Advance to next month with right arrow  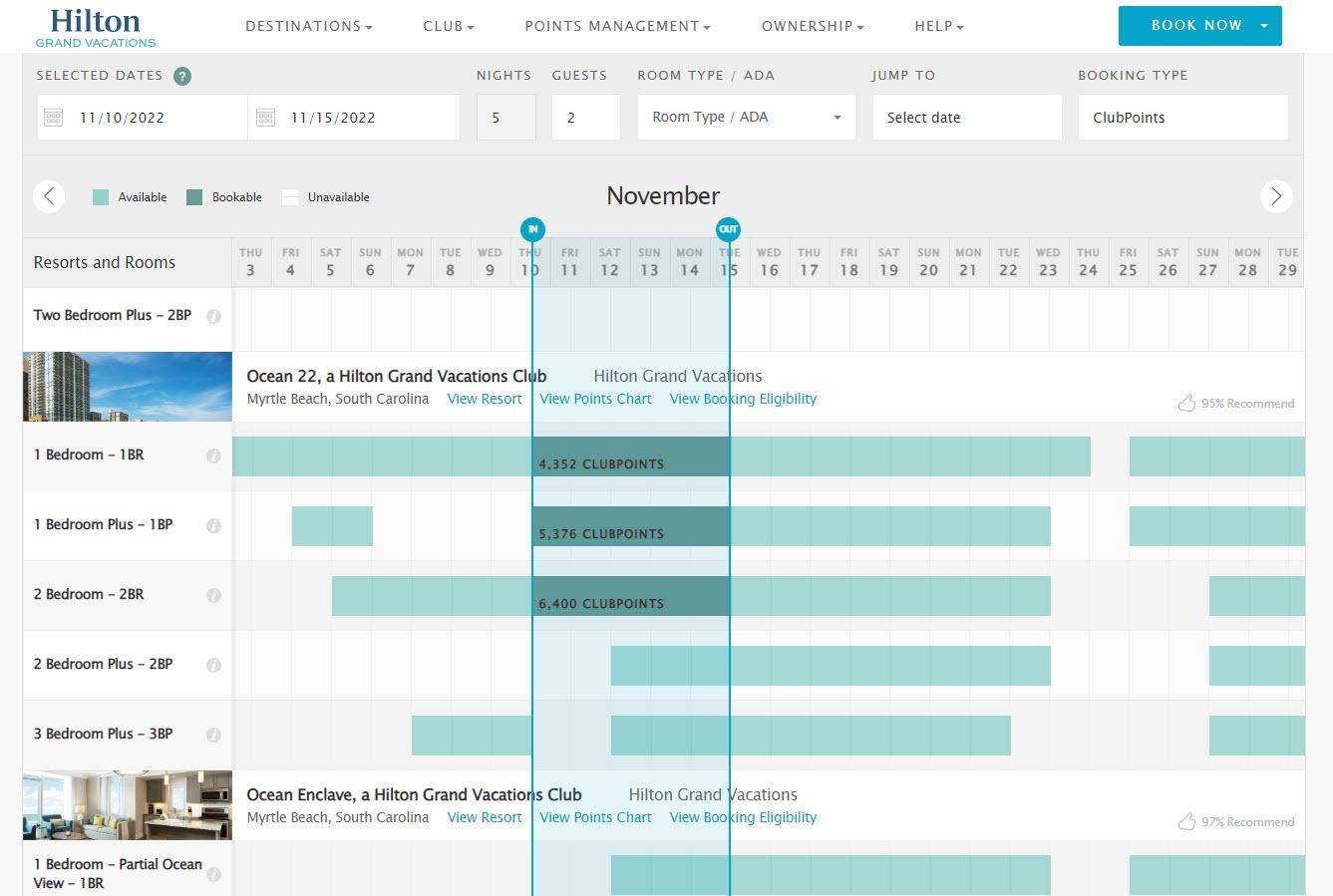point(1276,196)
